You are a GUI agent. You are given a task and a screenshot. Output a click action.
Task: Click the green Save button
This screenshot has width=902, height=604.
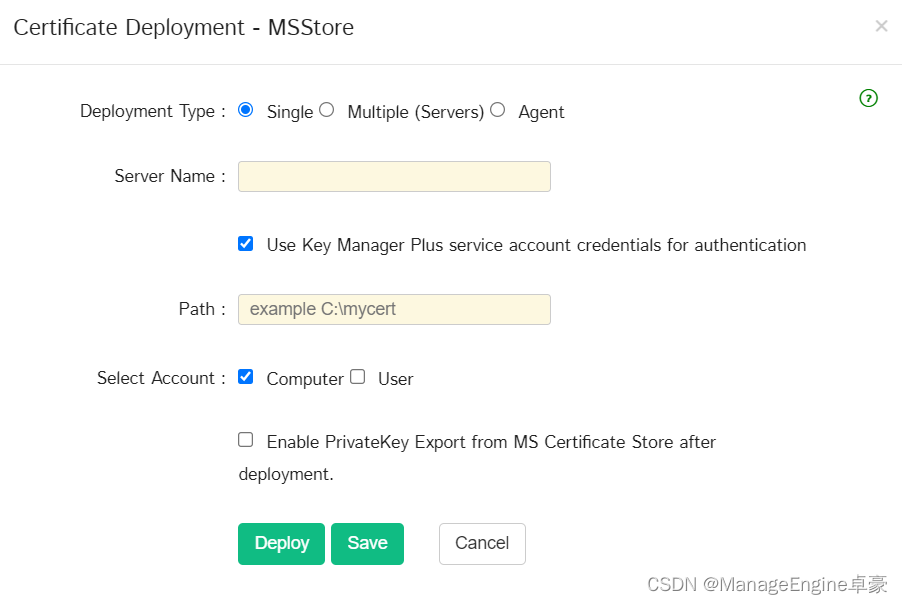[x=368, y=544]
